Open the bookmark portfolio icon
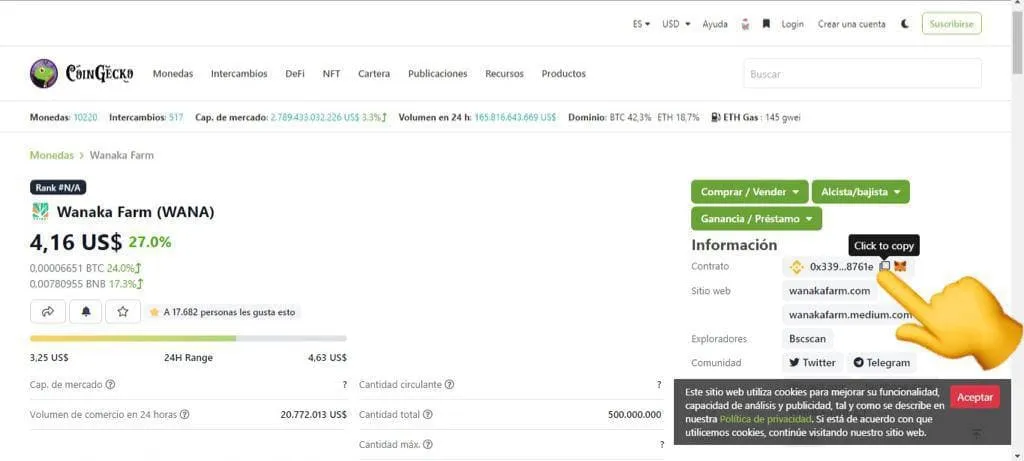Viewport: 1024px width, 461px height. [x=766, y=24]
